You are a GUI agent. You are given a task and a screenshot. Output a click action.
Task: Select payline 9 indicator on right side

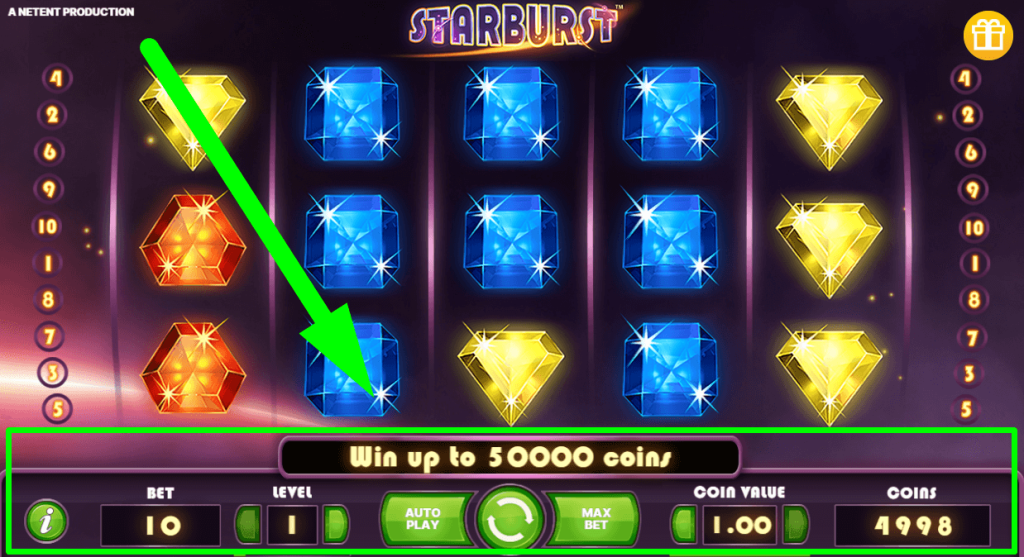(972, 190)
